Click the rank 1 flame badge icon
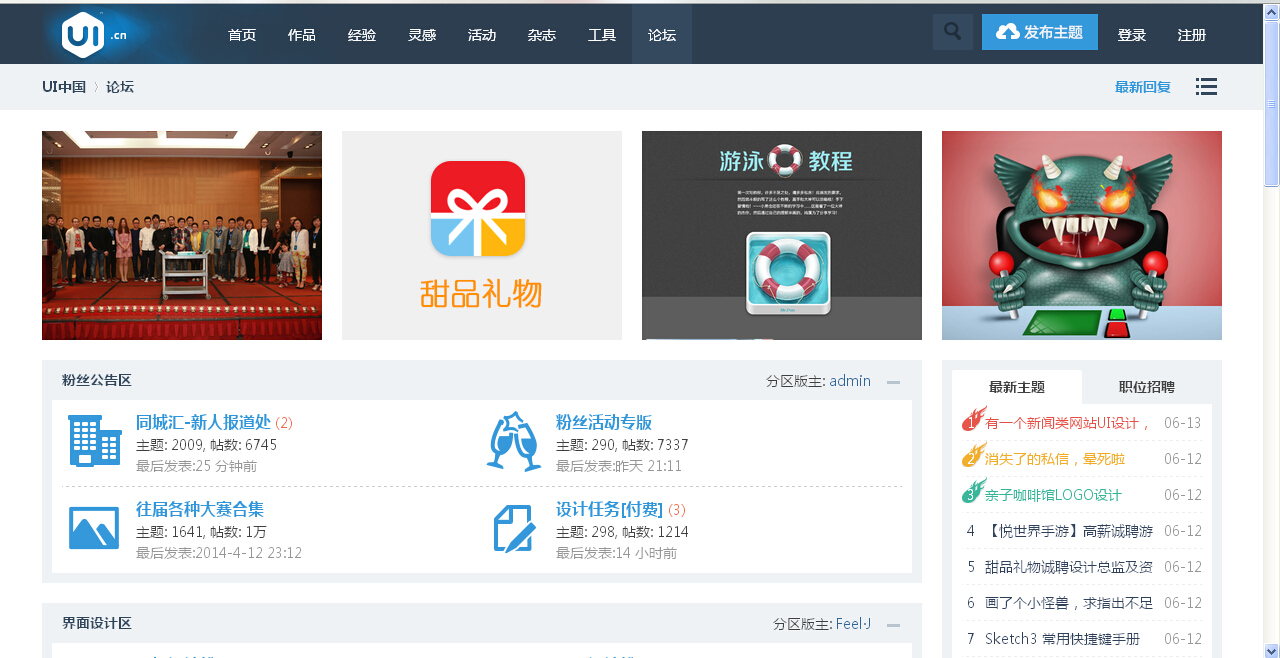1280x658 pixels. pos(973,420)
